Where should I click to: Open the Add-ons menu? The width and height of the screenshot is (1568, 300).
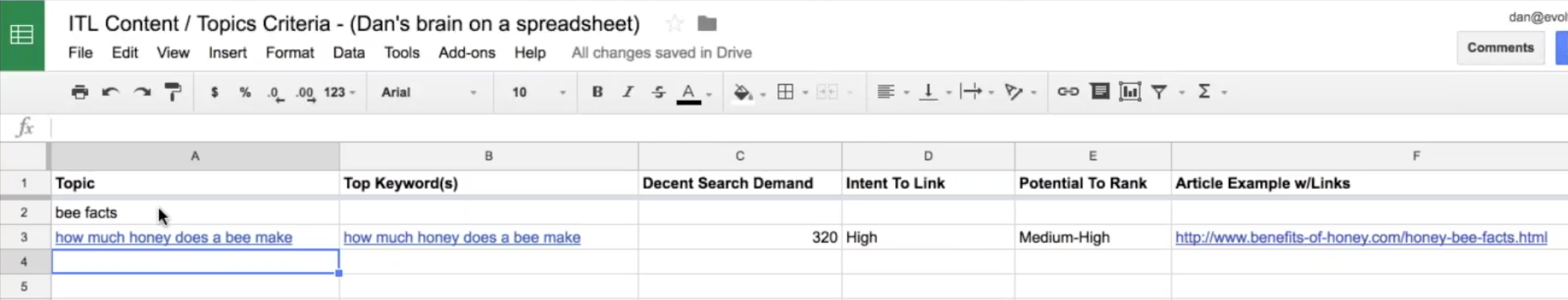pyautogui.click(x=466, y=53)
